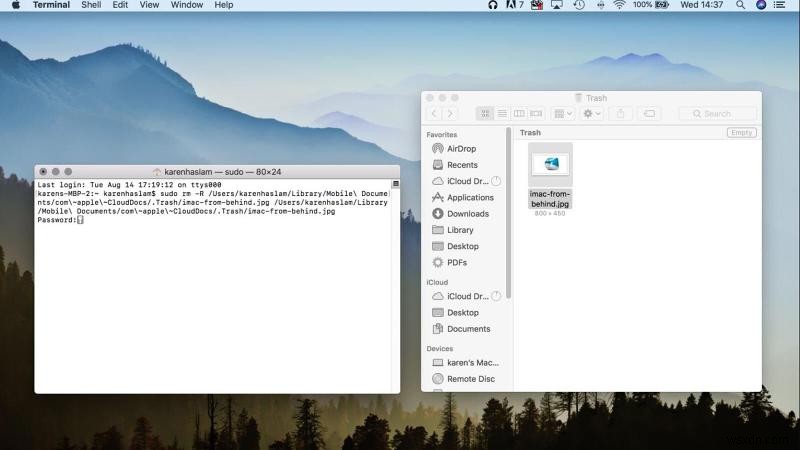Open Downloads folder from sidebar
This screenshot has height=450, width=800.
click(467, 214)
